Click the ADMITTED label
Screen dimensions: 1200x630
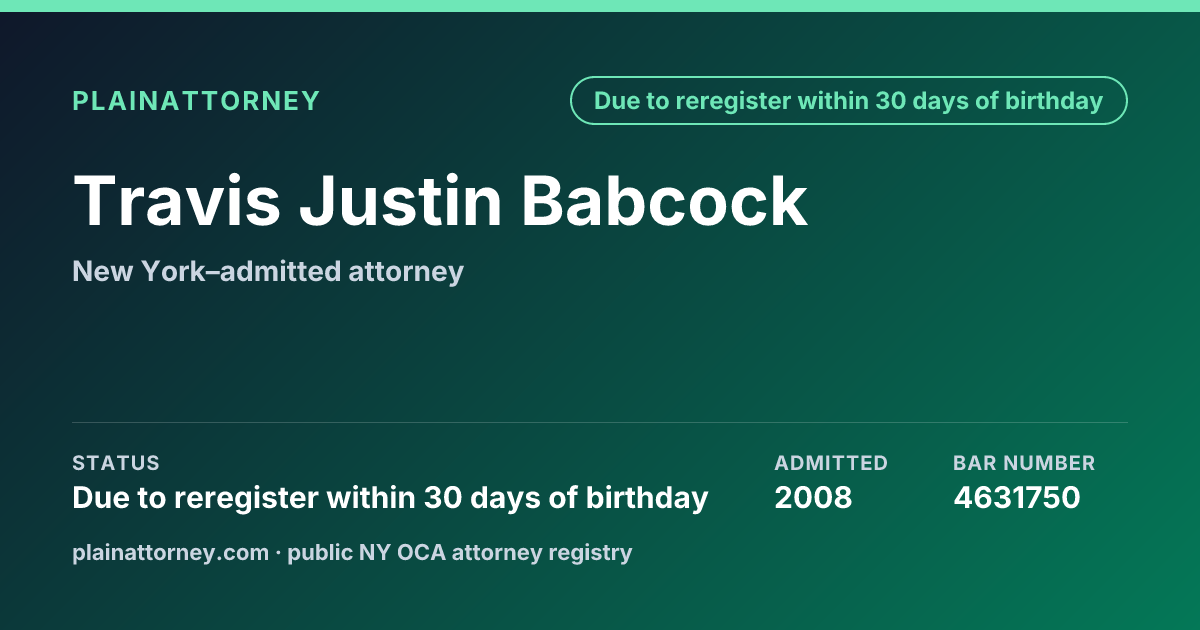831,463
